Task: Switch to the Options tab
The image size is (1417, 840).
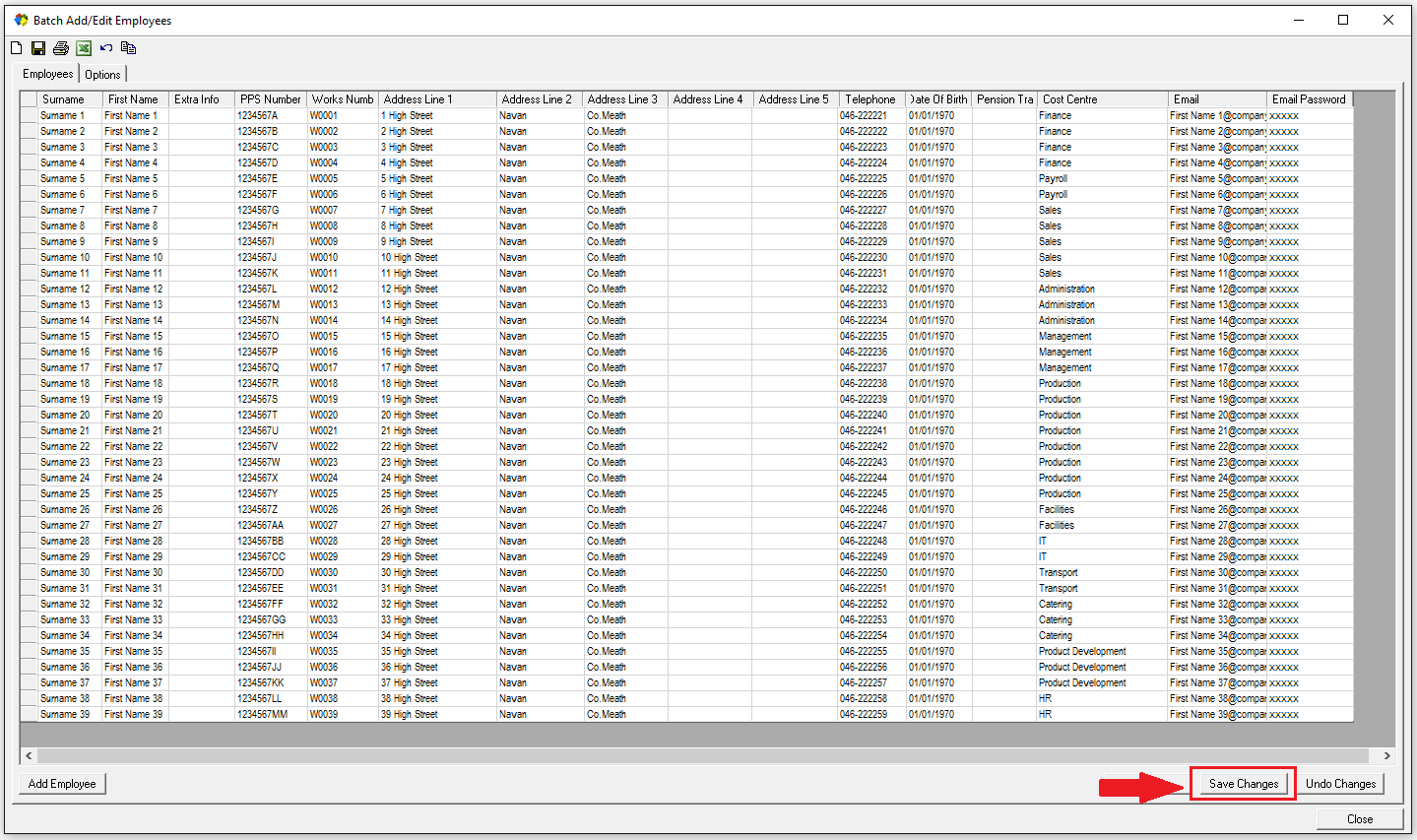Action: pyautogui.click(x=102, y=75)
